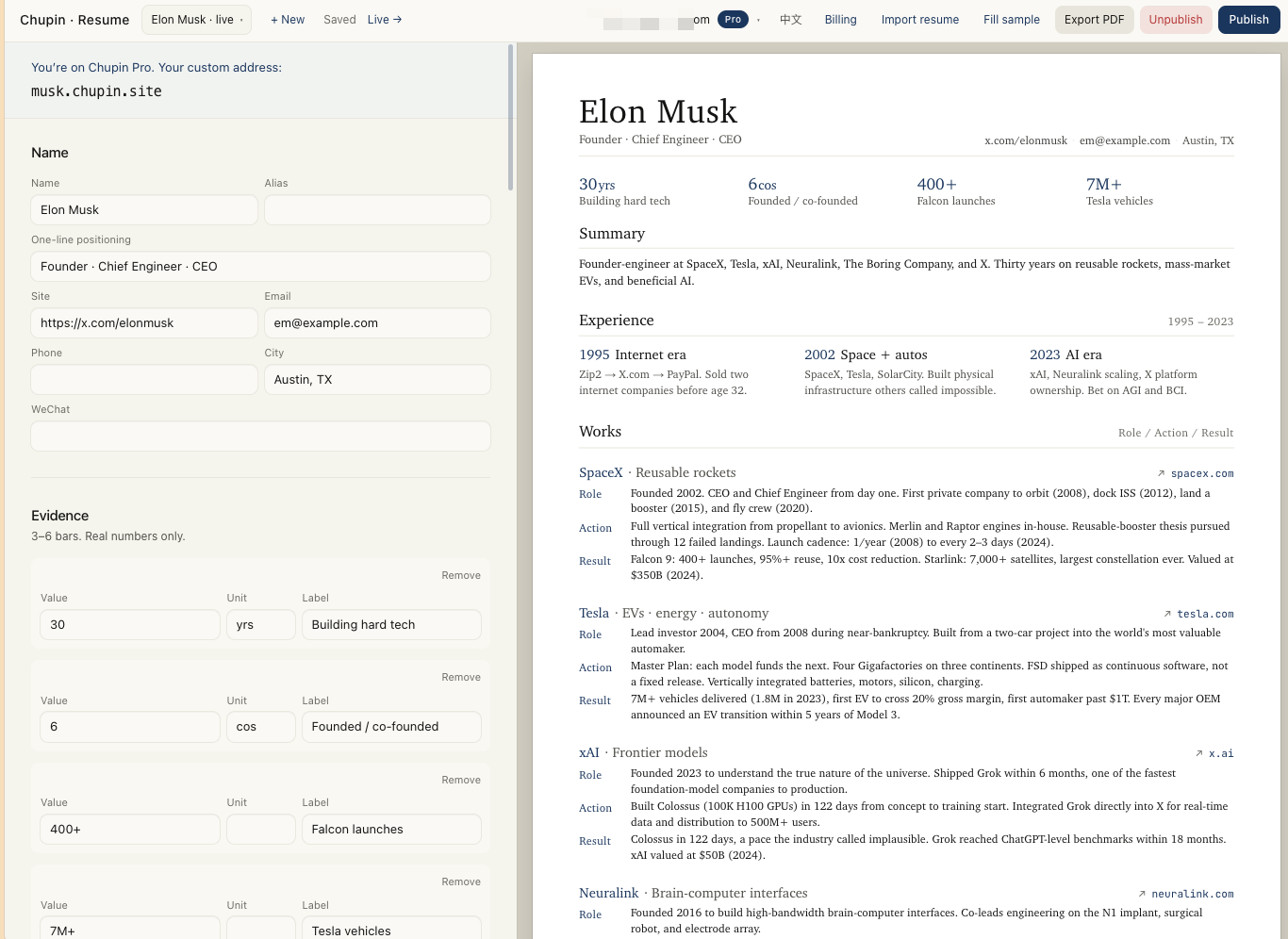The height and width of the screenshot is (939, 1288).
Task: Remove the 'Founded / co-founded' evidence bar
Action: [461, 677]
